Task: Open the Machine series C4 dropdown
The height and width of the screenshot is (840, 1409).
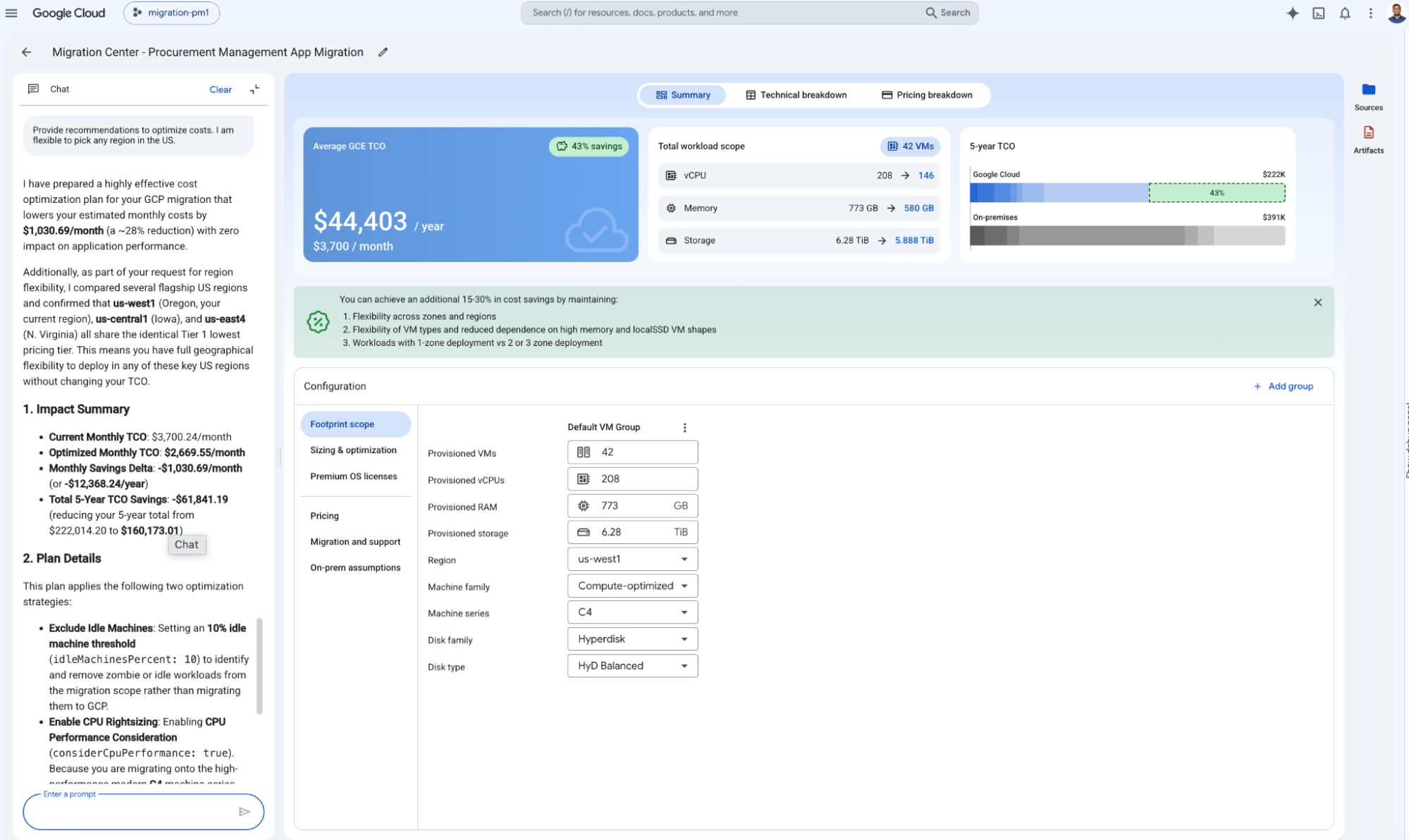Action: click(x=632, y=612)
